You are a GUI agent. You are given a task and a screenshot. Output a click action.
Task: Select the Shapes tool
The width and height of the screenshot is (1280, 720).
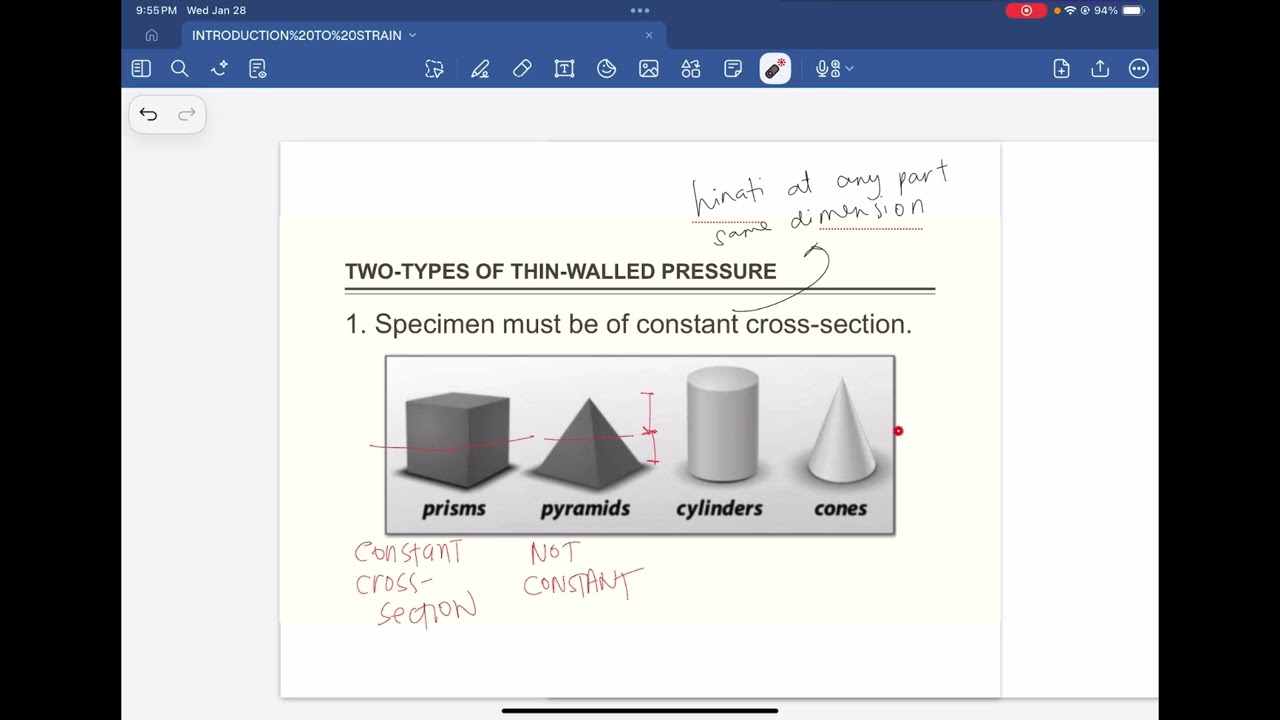(691, 69)
